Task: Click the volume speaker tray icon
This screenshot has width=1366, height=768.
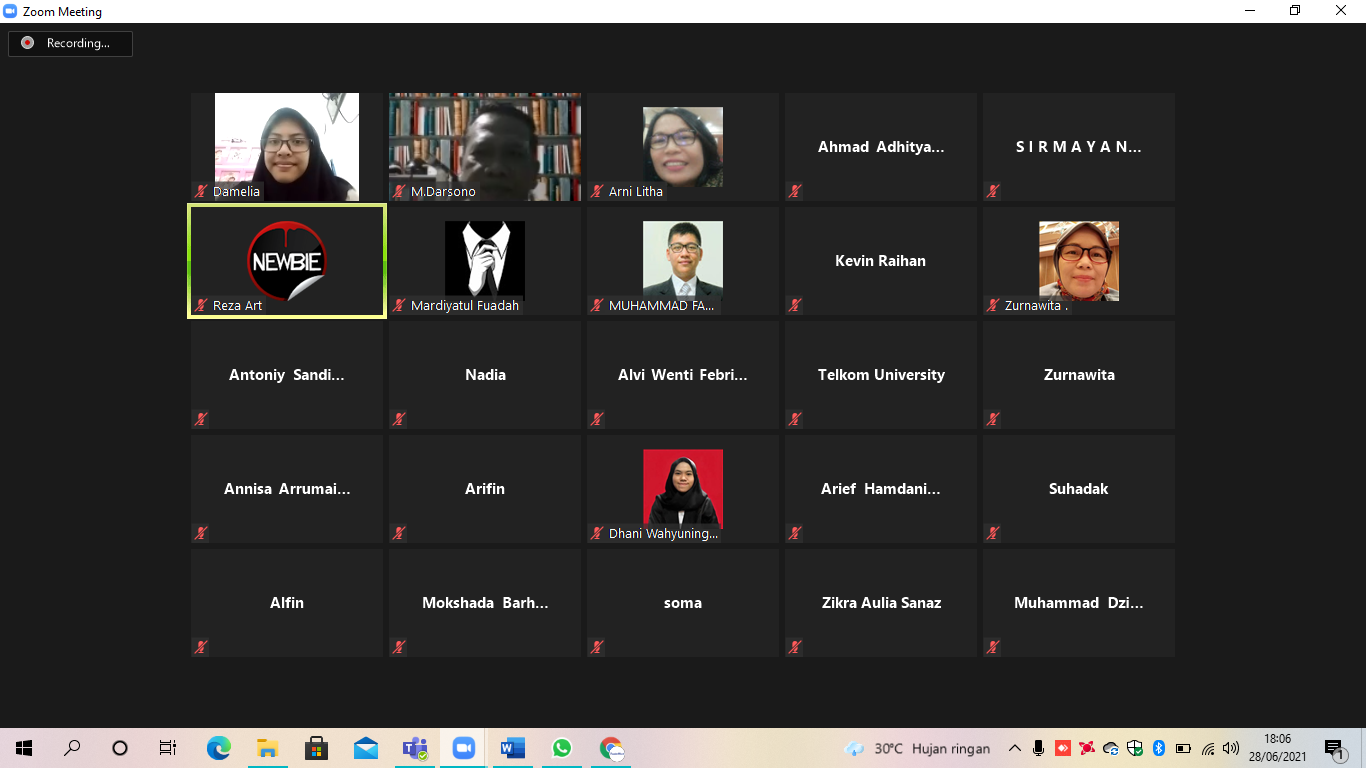Action: coord(1231,748)
